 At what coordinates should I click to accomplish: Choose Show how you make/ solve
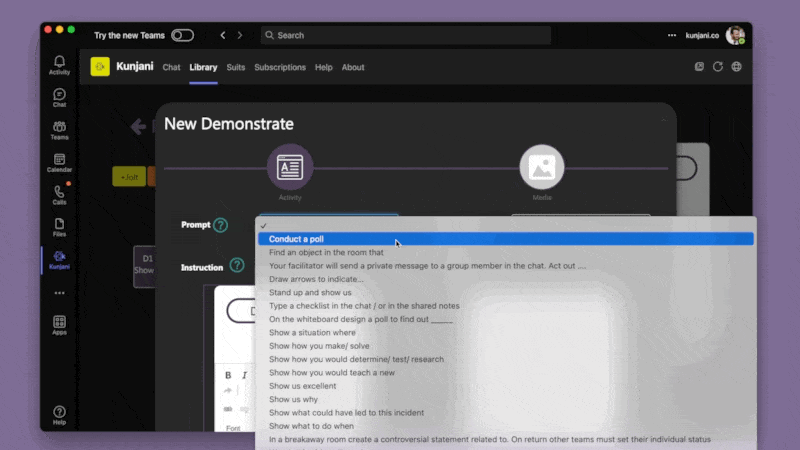[x=506, y=345]
